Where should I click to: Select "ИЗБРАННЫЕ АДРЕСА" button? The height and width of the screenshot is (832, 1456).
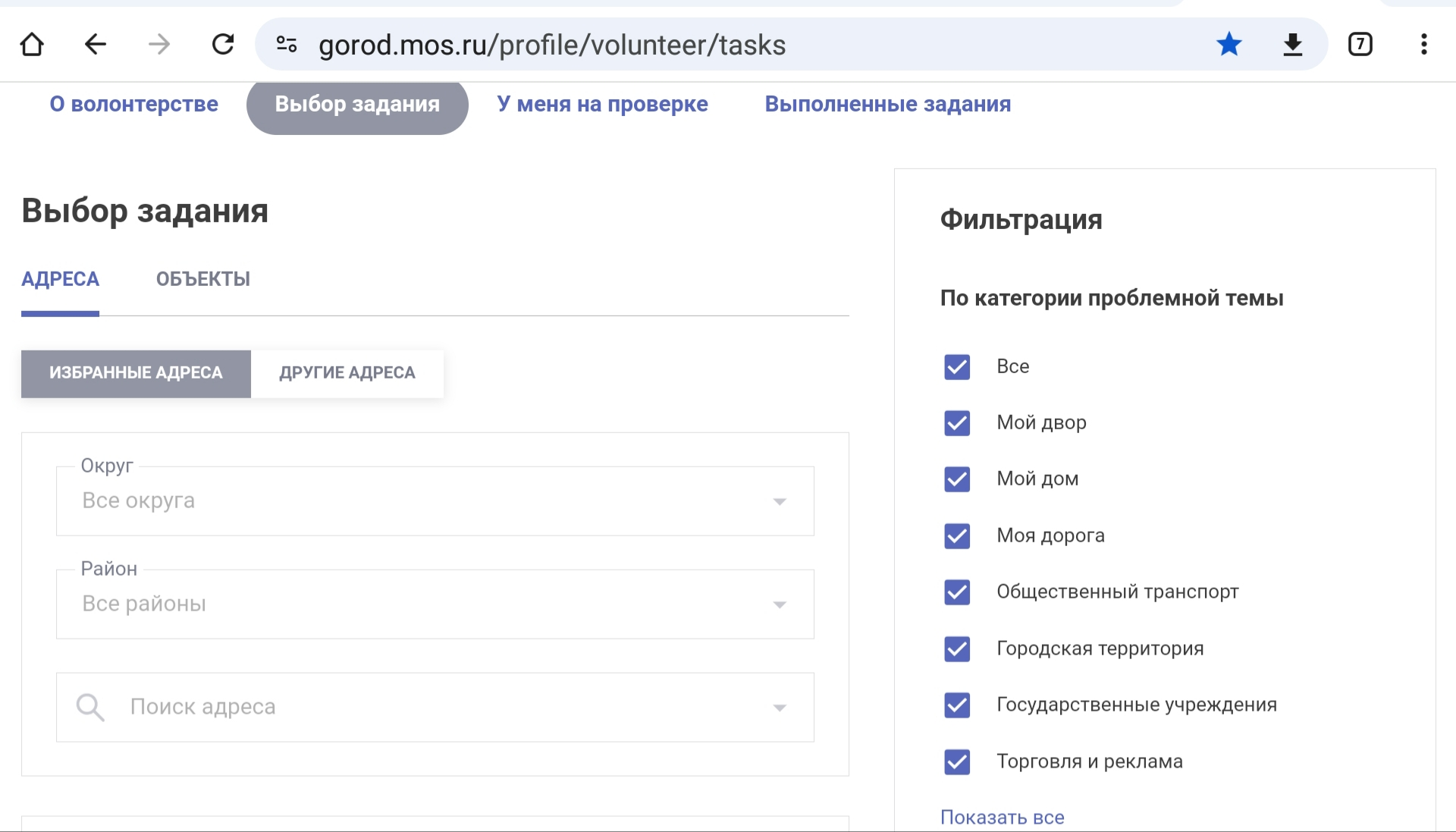(x=136, y=373)
